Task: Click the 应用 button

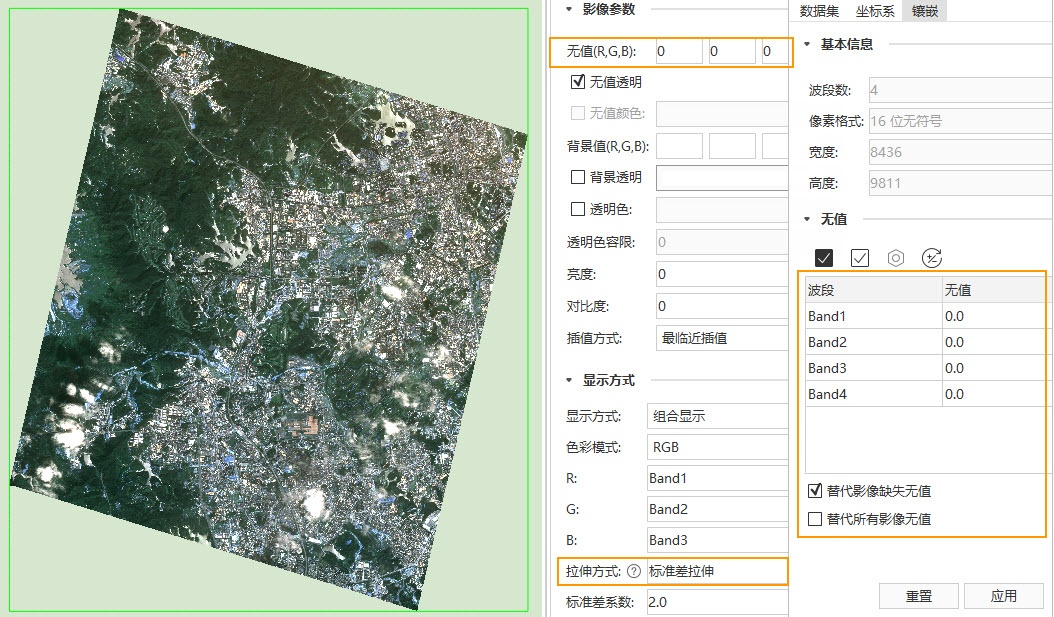Action: (x=1003, y=596)
